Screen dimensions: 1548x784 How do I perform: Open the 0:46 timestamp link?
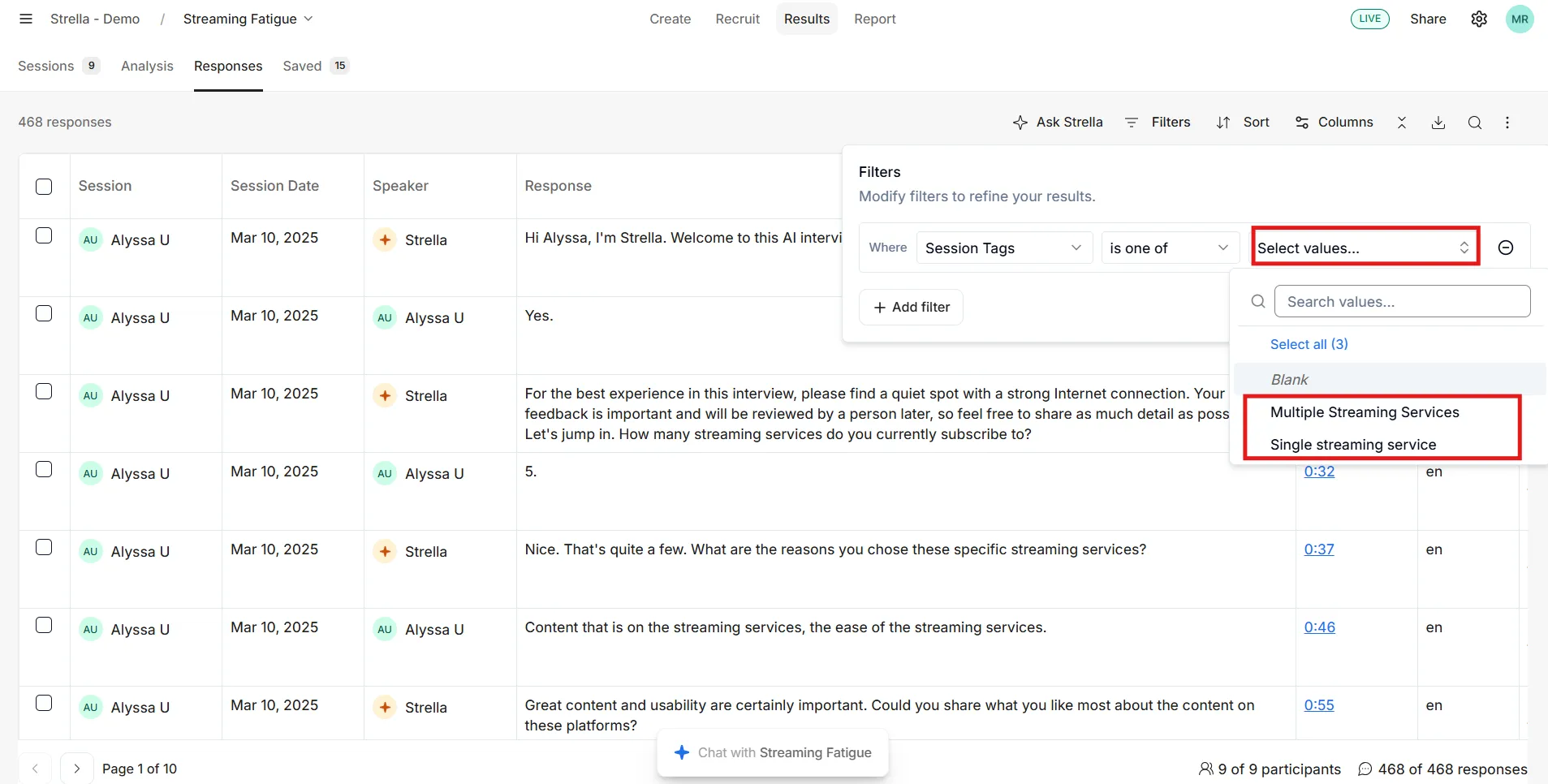[x=1319, y=627]
